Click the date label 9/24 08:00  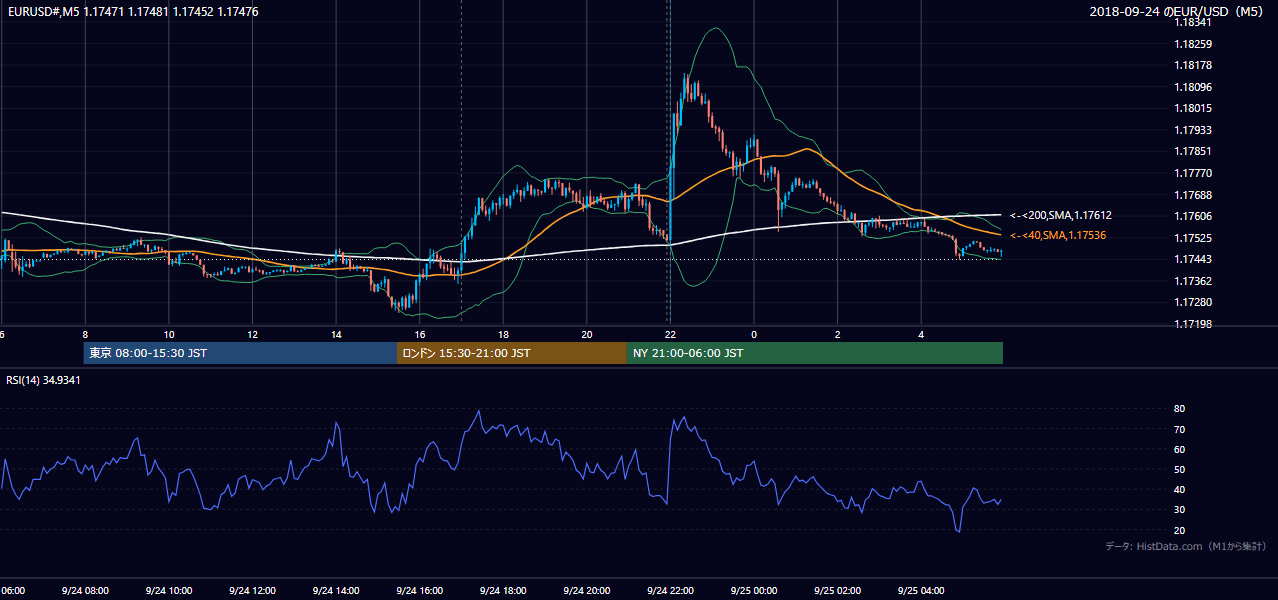[x=85, y=591]
